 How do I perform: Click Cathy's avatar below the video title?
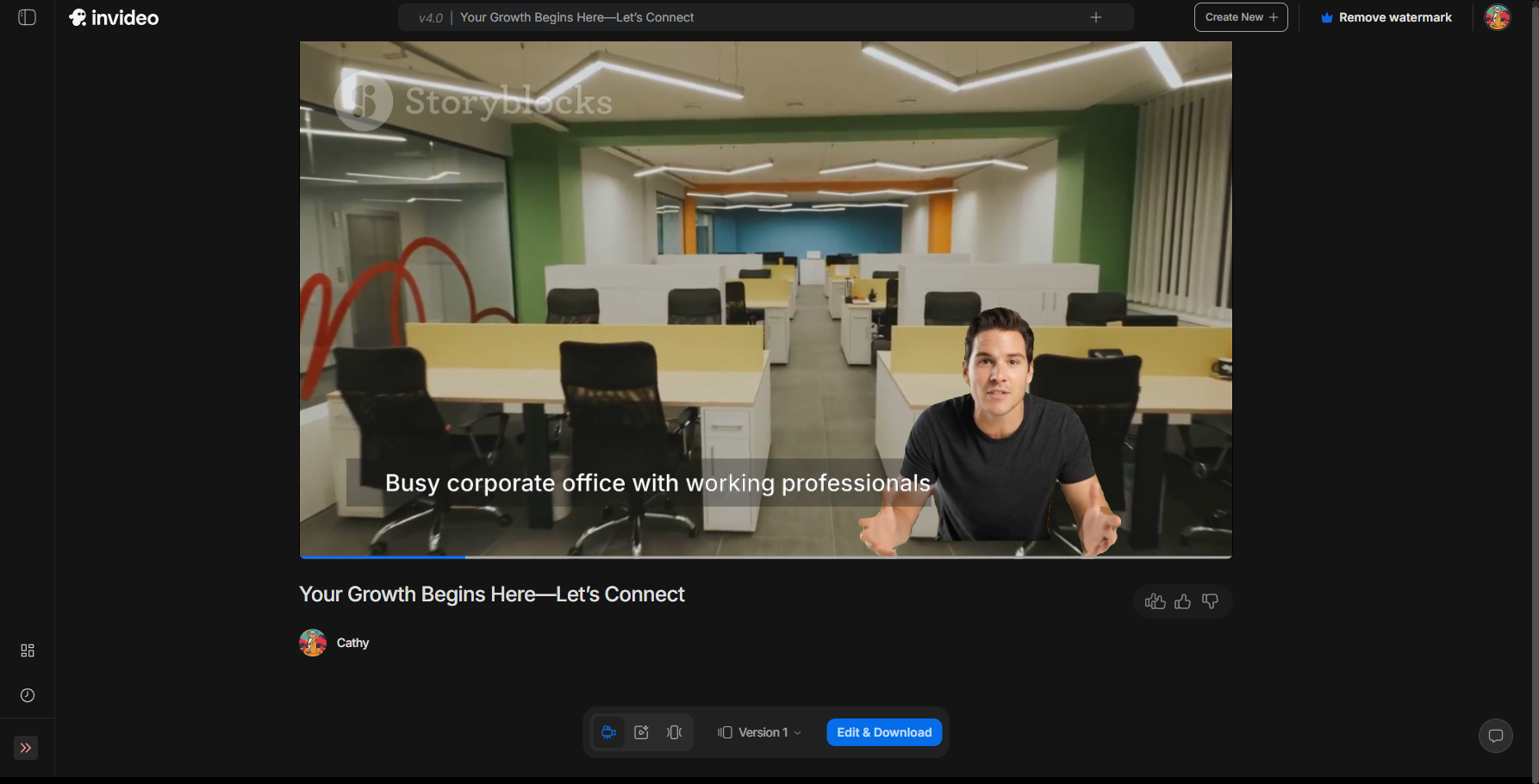[x=313, y=643]
